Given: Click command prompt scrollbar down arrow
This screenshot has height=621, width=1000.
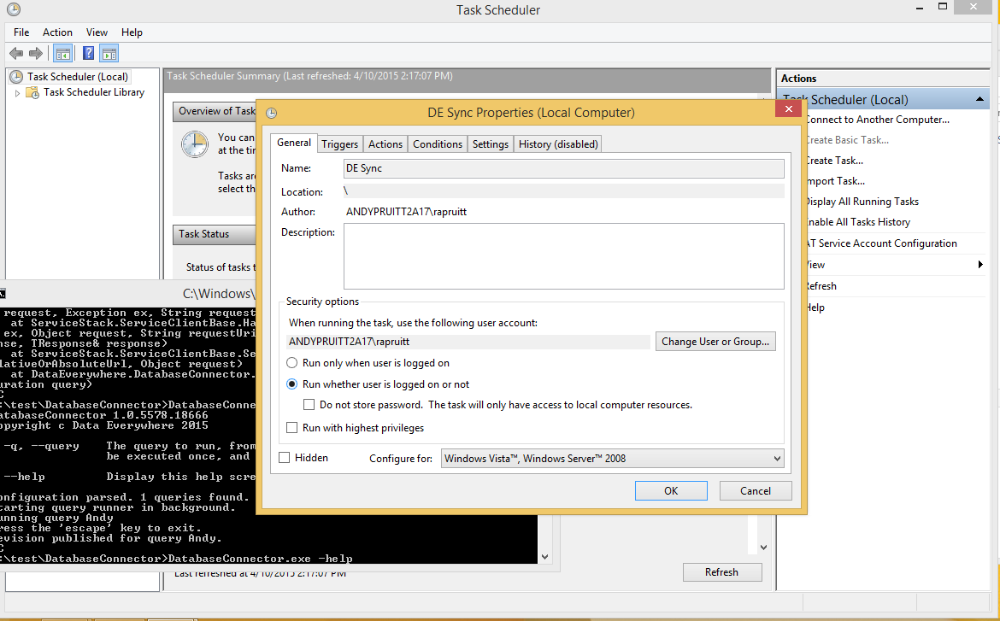Looking at the screenshot, I should [x=545, y=557].
